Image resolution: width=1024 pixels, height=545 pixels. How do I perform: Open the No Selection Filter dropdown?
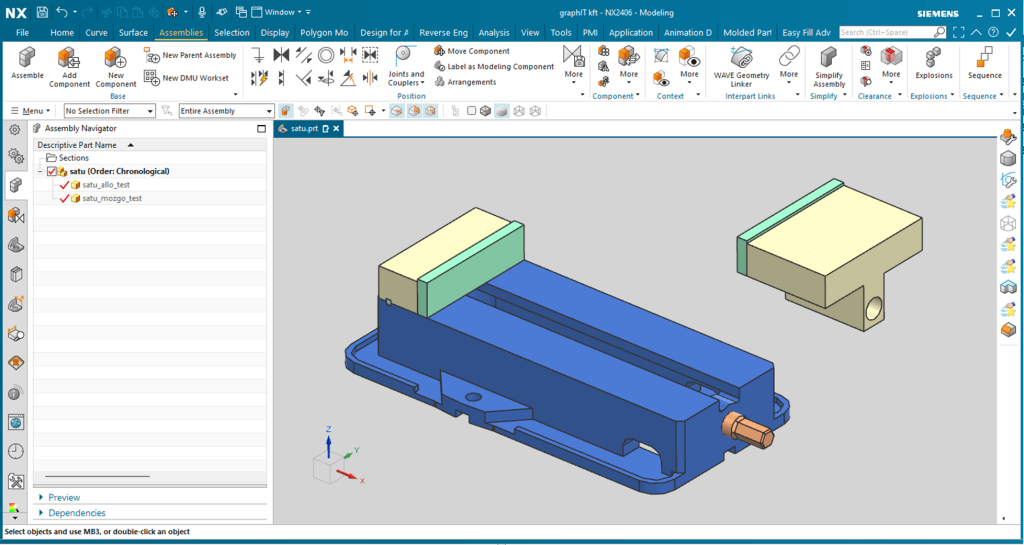pos(110,111)
